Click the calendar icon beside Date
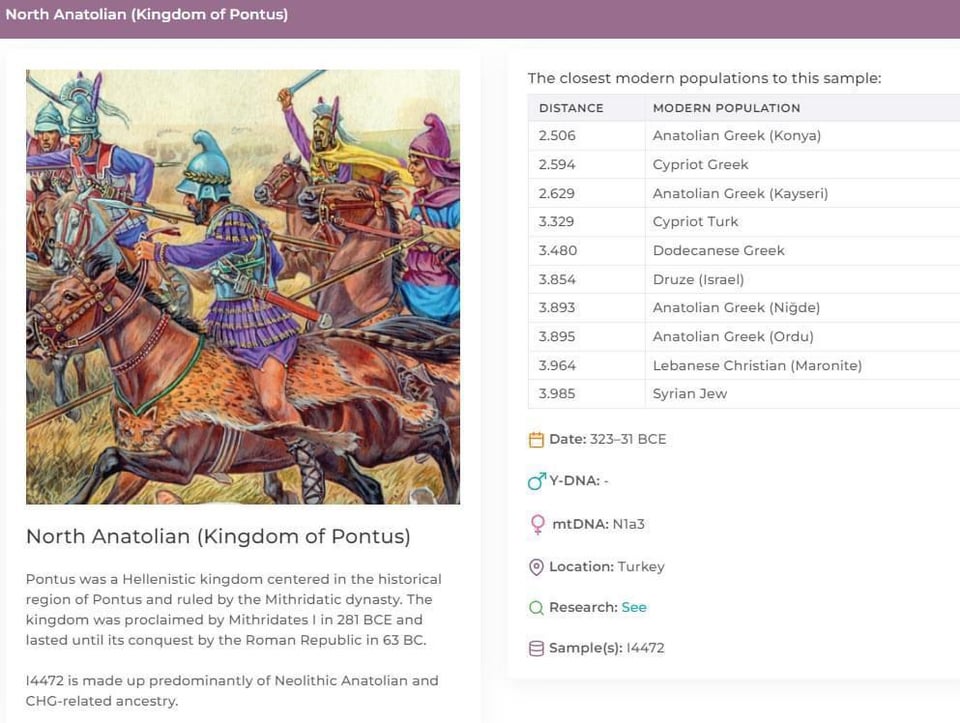Viewport: 960px width, 723px height. [536, 439]
